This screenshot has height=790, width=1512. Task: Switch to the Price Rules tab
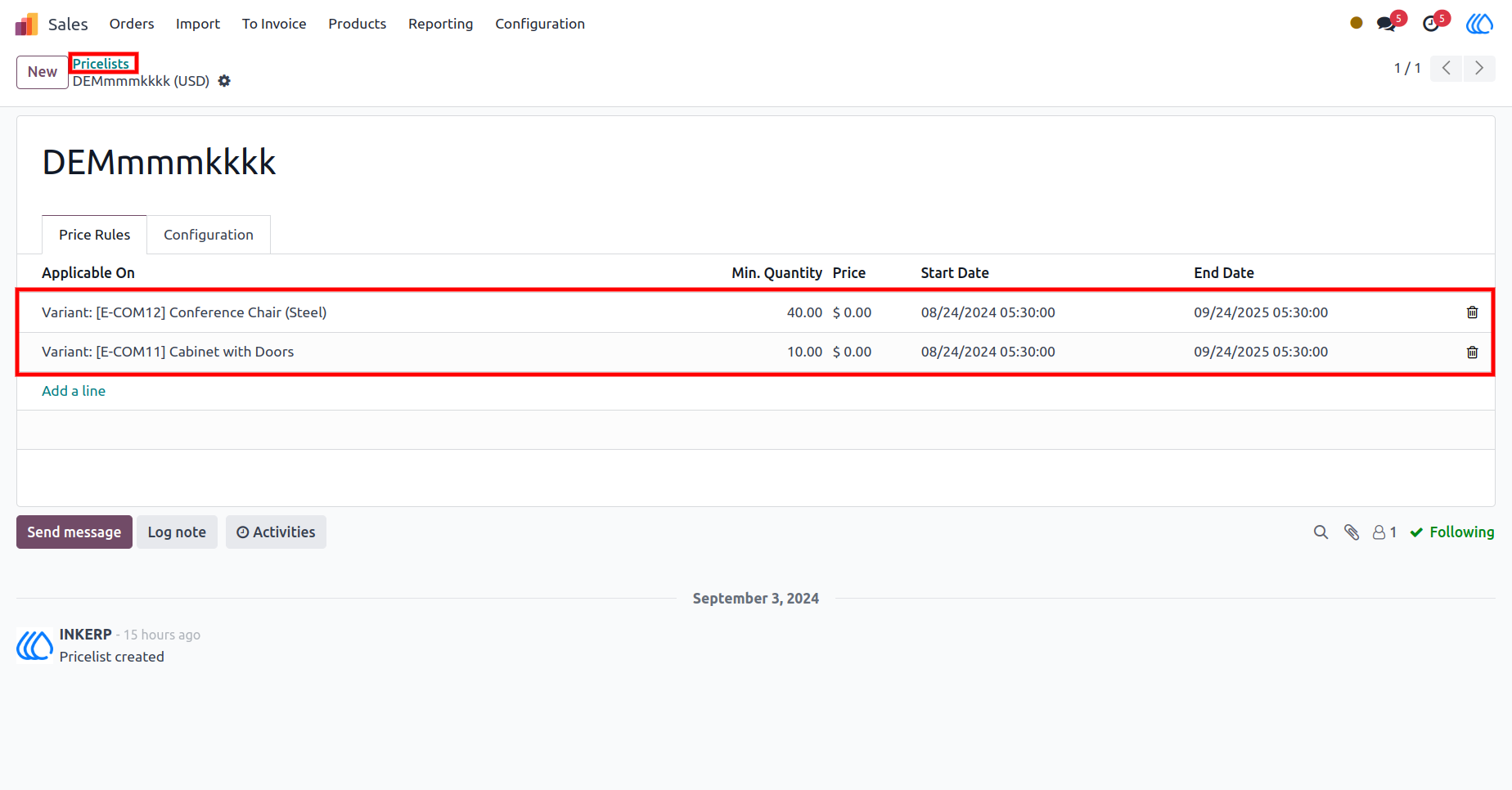tap(94, 235)
